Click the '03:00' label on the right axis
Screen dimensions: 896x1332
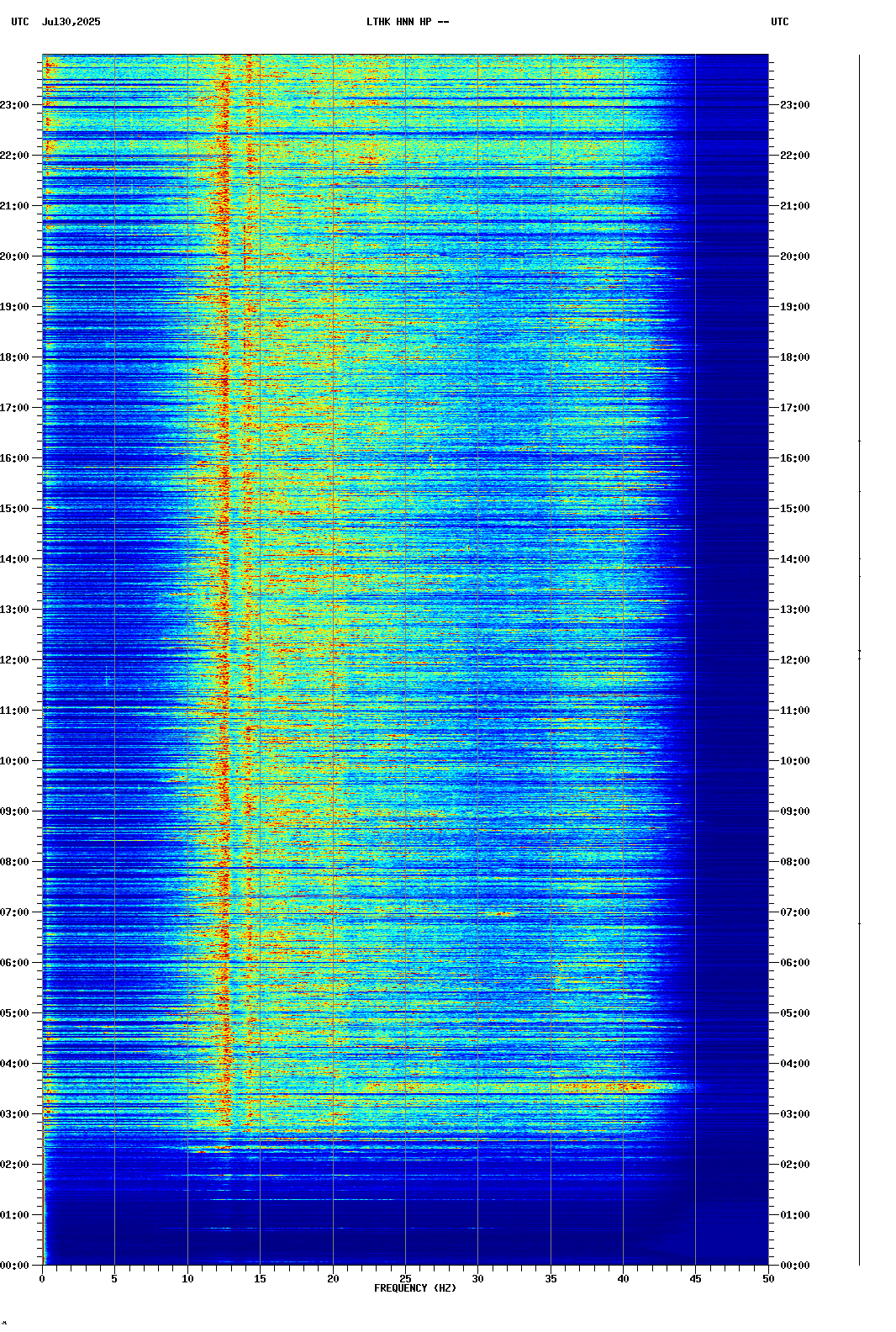(795, 1114)
